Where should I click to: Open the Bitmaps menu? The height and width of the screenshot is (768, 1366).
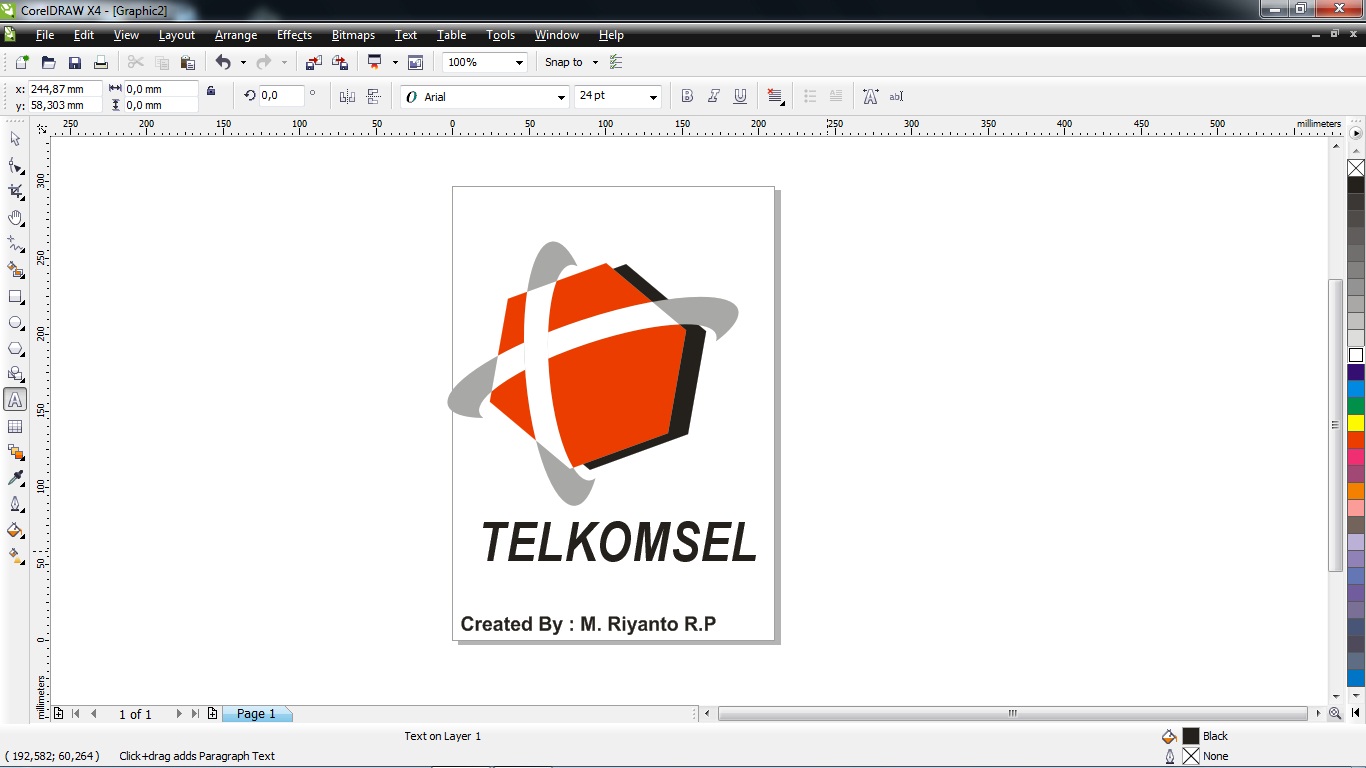[x=353, y=35]
